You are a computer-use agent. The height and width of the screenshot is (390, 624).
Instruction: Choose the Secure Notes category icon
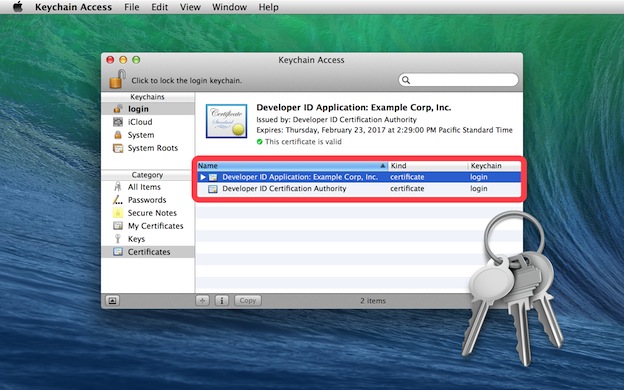118,213
